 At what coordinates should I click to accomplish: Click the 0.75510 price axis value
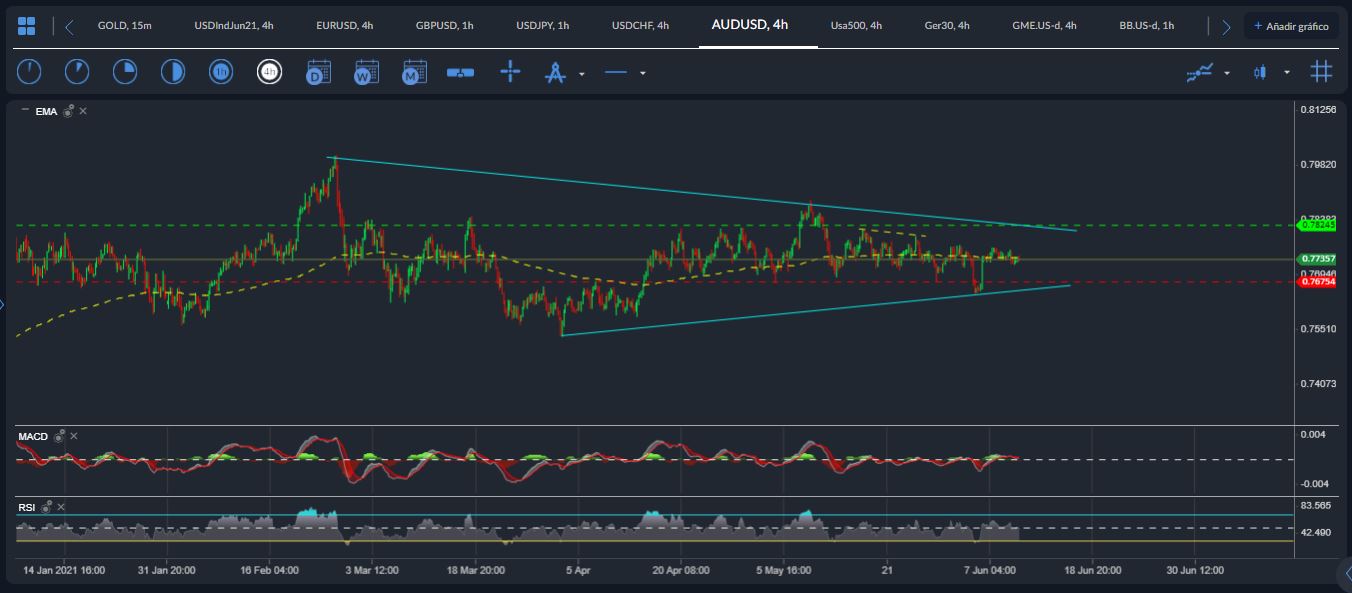[x=1318, y=328]
